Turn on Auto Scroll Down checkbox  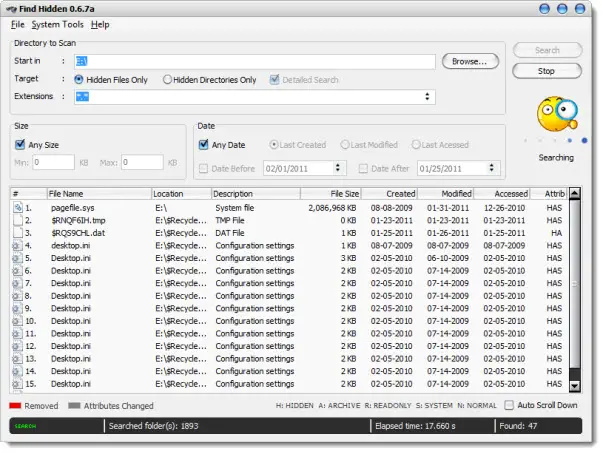click(x=509, y=405)
